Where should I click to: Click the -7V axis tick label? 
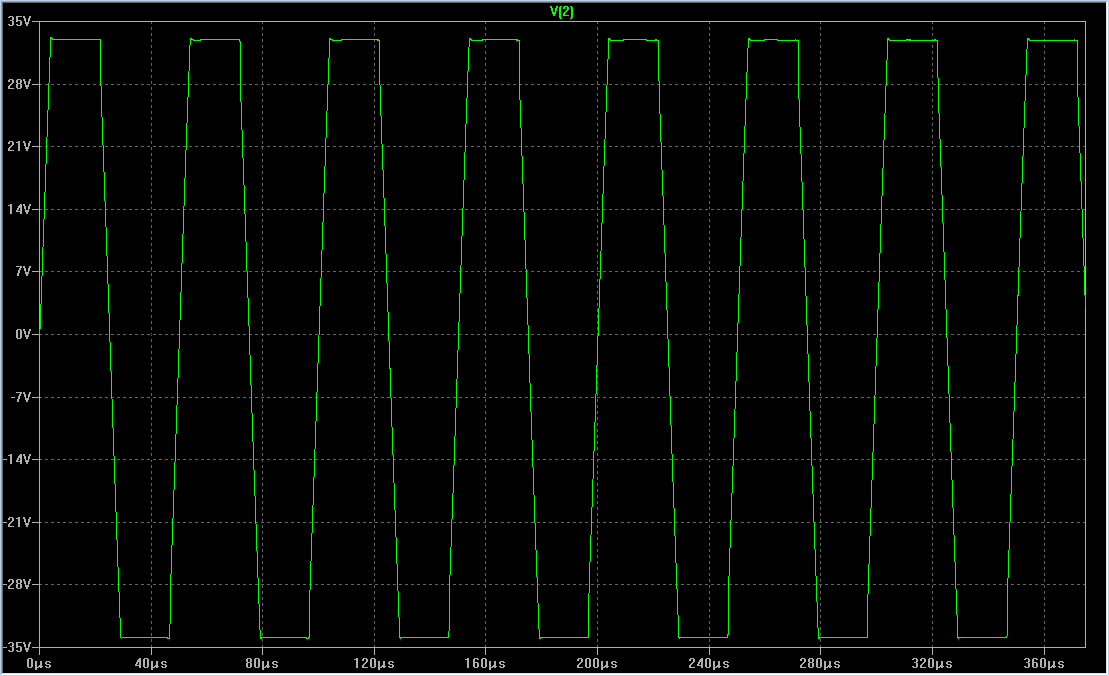[21, 397]
